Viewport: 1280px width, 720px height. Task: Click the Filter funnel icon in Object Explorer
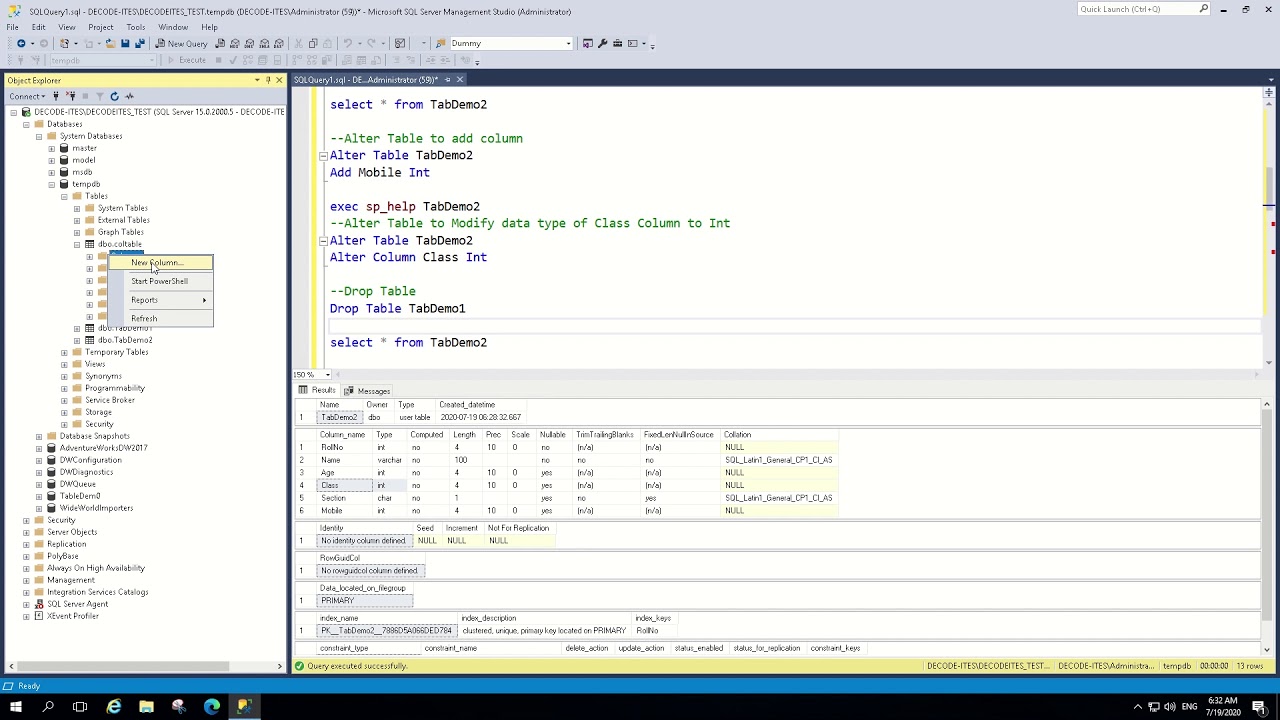coord(99,96)
